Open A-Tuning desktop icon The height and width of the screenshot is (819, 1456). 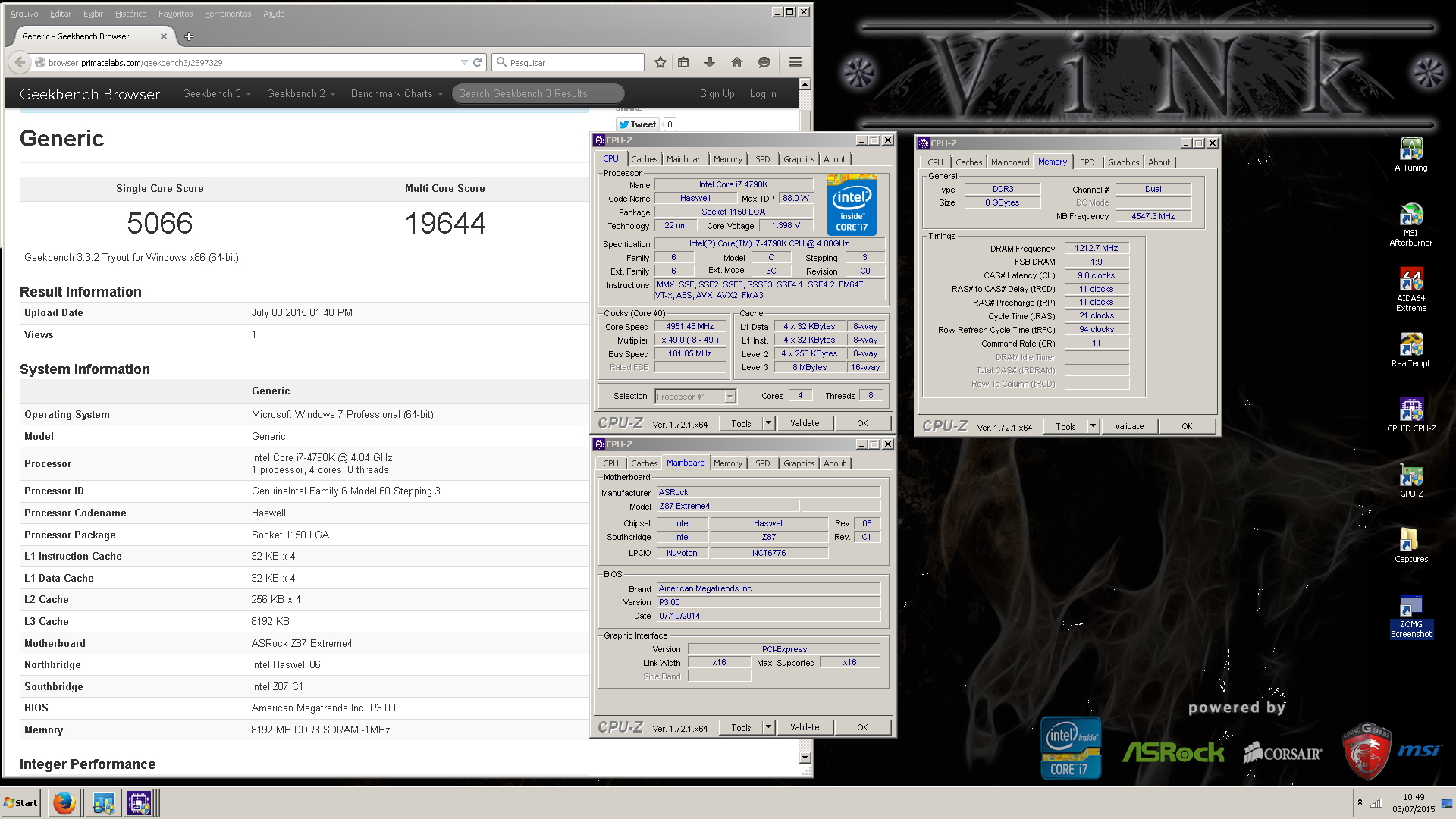(x=1411, y=155)
